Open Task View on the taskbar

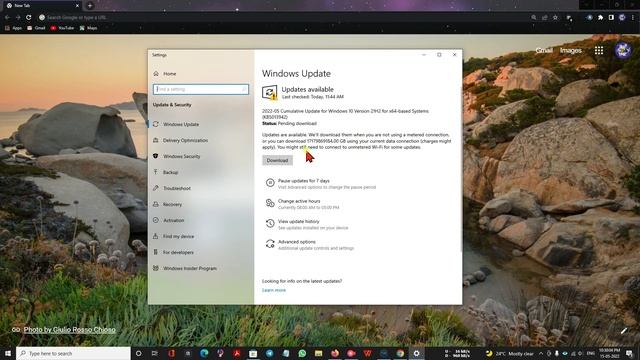point(155,353)
